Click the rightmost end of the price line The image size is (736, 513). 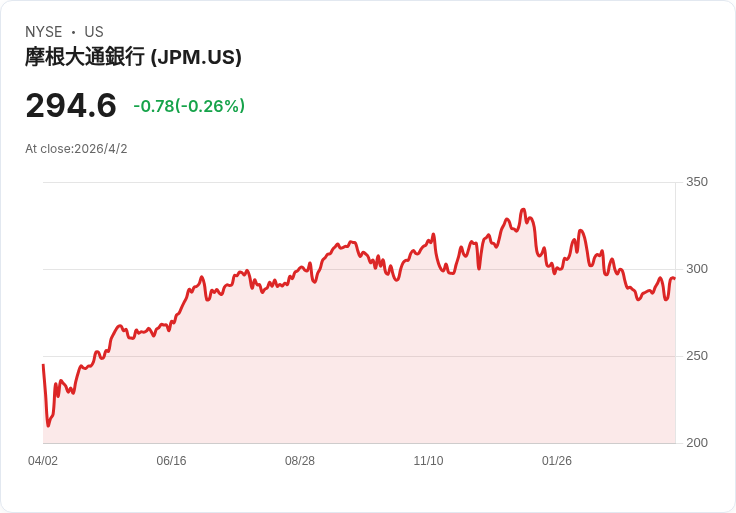click(x=674, y=278)
